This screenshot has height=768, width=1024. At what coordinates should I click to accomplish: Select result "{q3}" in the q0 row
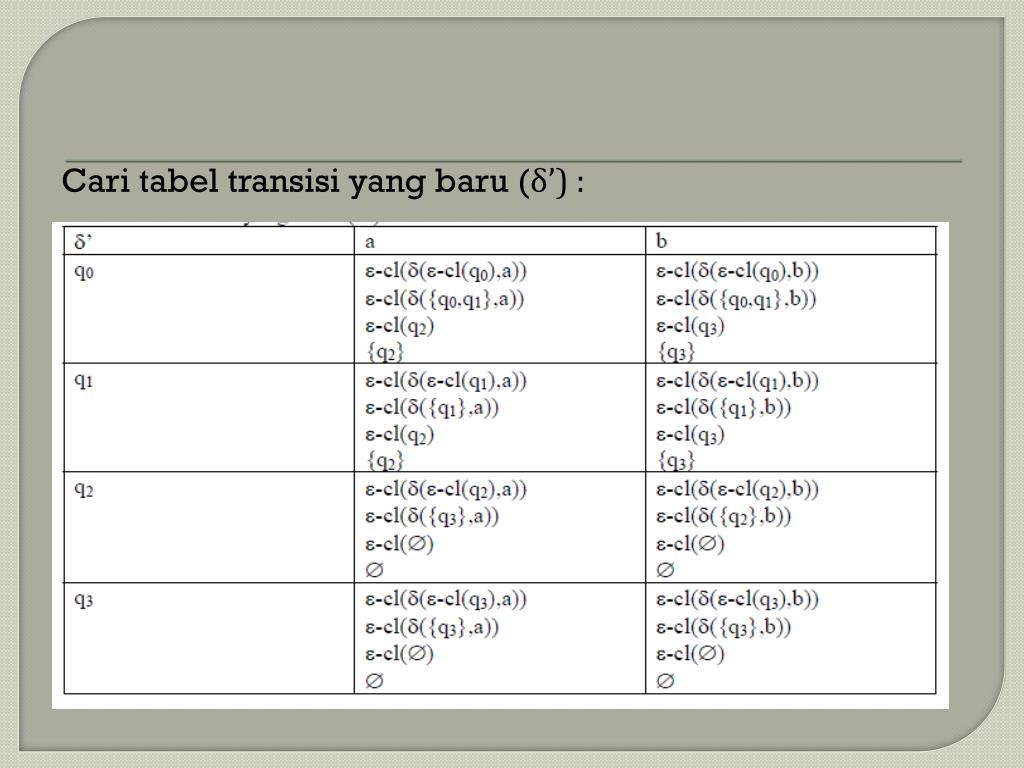676,353
